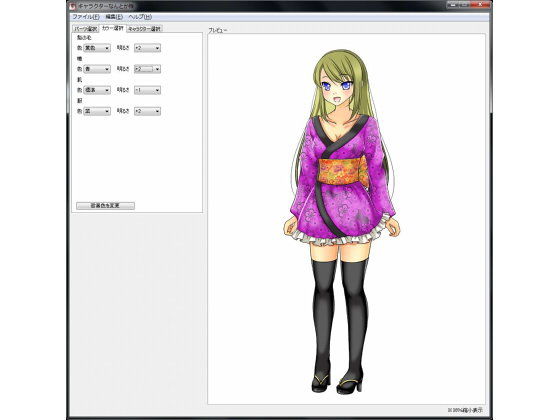Image resolution: width=560 pixels, height=420 pixels.
Task: Open the skin brightness dropdown showing -1
Action: 147,90
